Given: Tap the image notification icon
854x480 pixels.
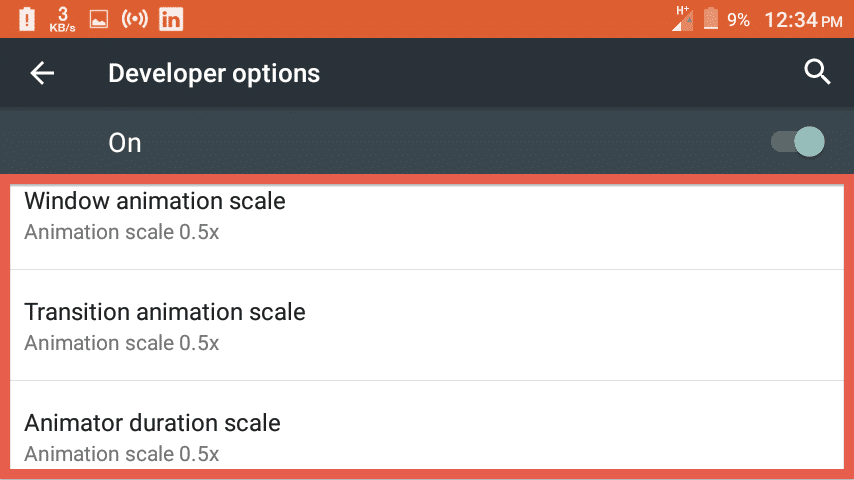Looking at the screenshot, I should click(99, 20).
